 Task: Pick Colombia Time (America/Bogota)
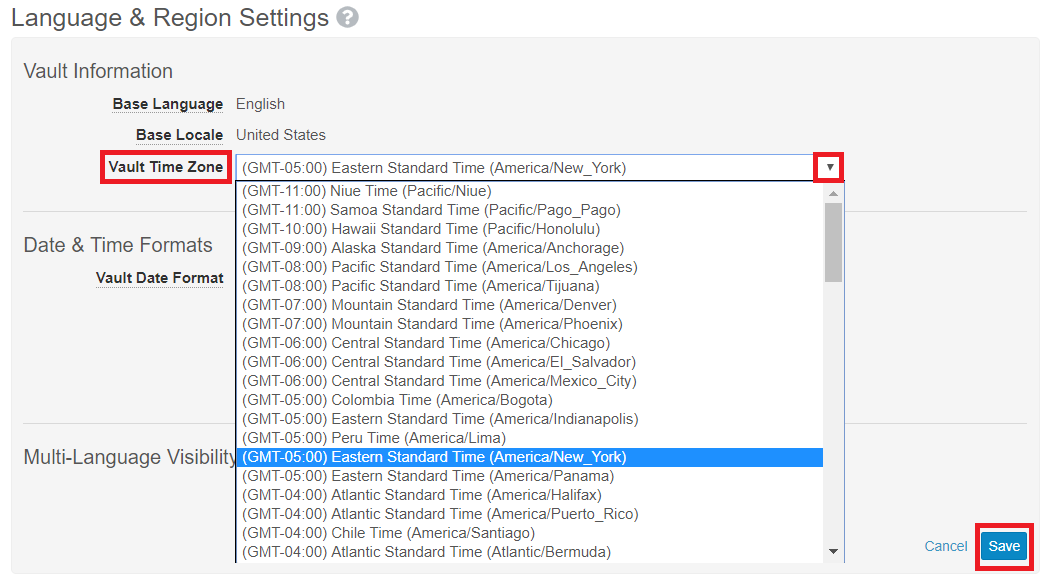(x=397, y=400)
